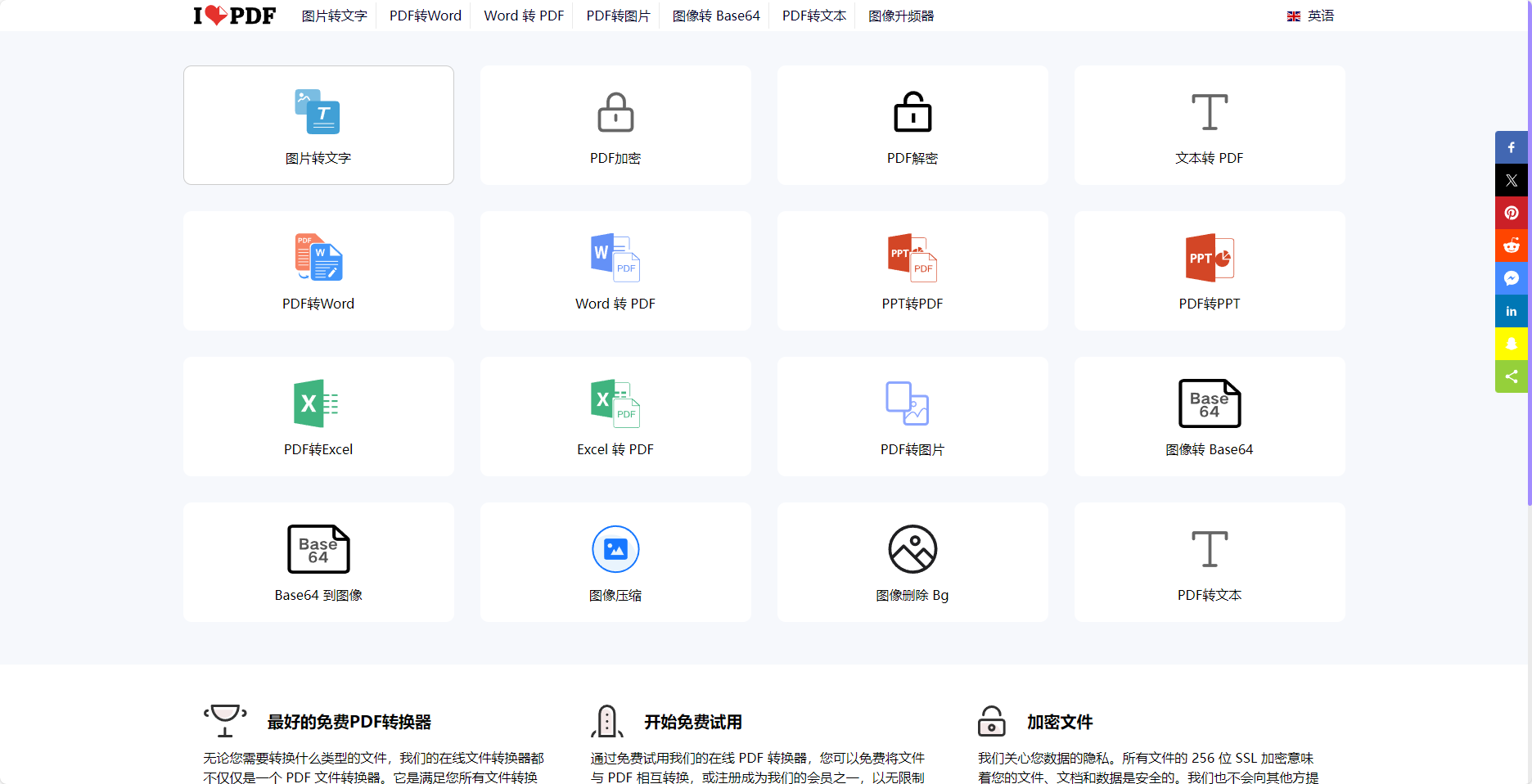This screenshot has height=784, width=1532.
Task: Share on Snapchat via sidebar
Action: [x=1512, y=344]
